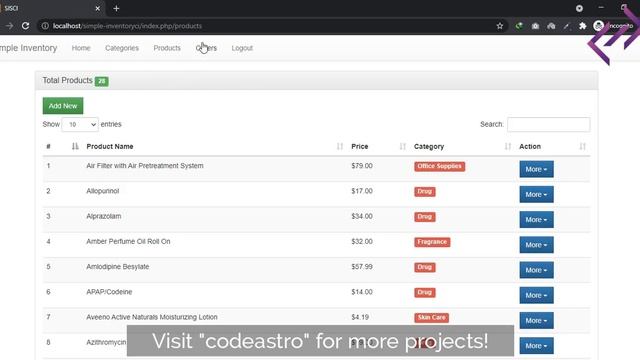The width and height of the screenshot is (640, 360).
Task: Open a new browser tab
Action: (x=116, y=8)
